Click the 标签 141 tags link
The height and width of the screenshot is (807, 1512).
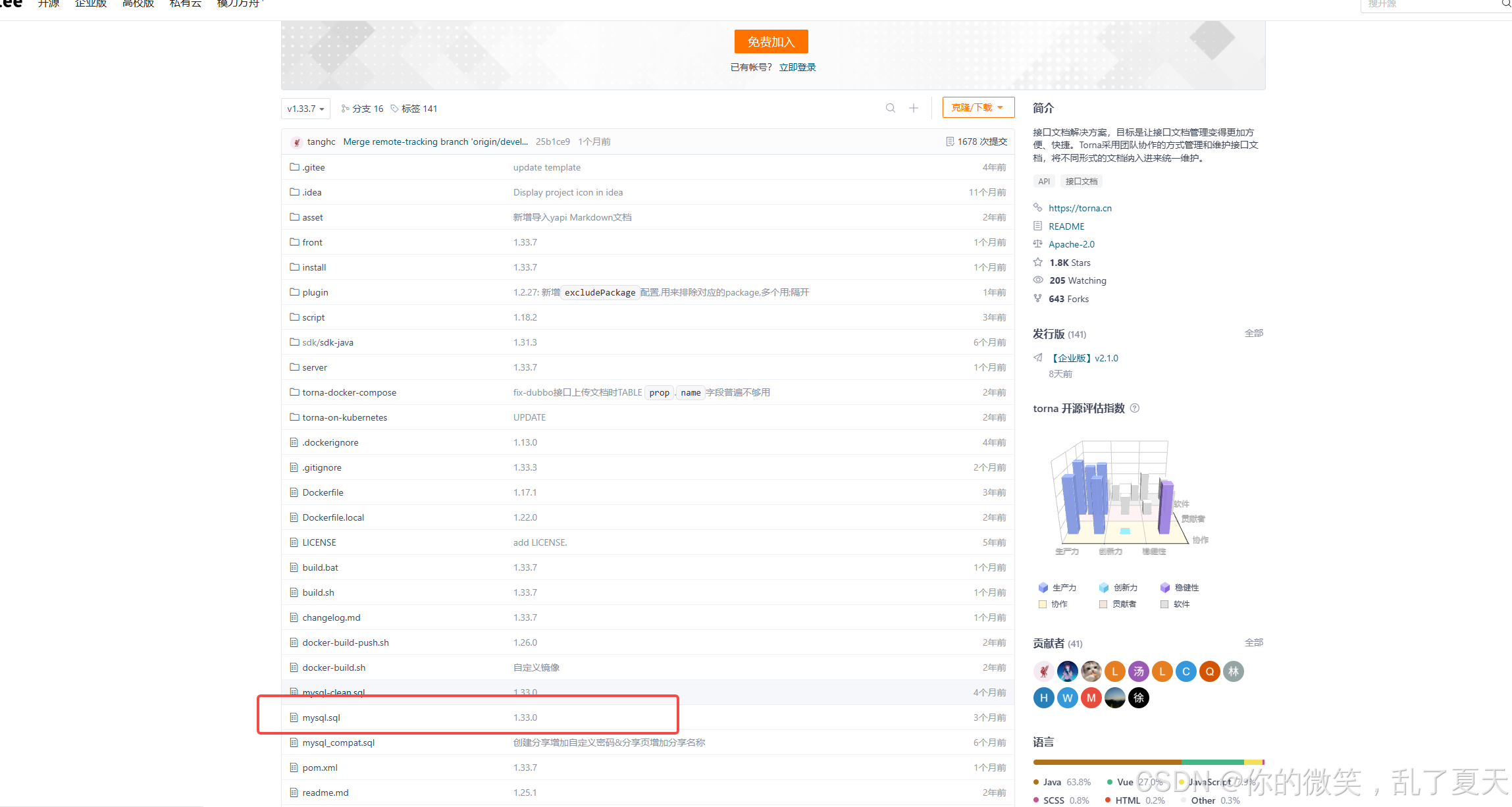[x=414, y=109]
